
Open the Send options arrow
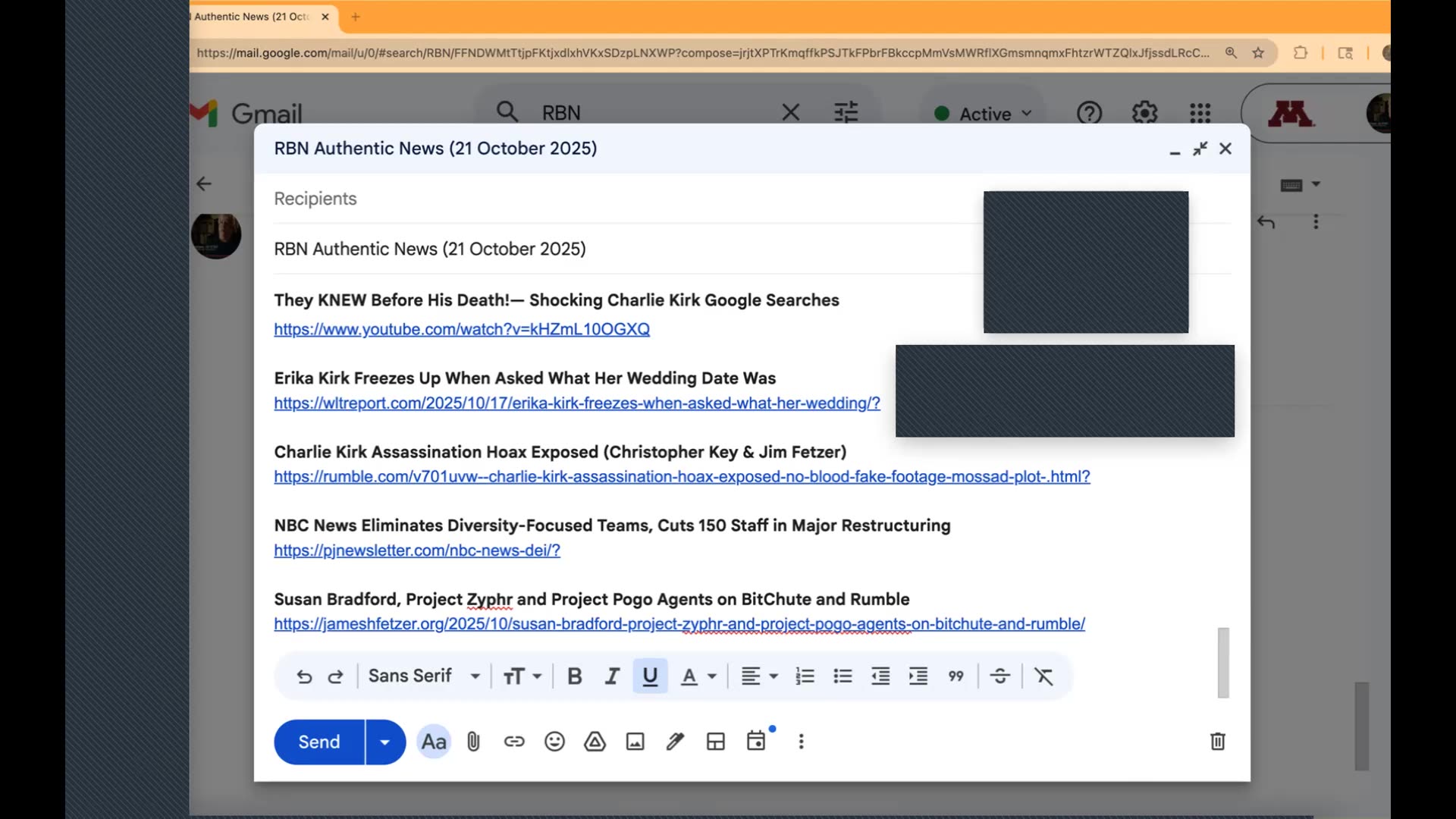tap(384, 742)
